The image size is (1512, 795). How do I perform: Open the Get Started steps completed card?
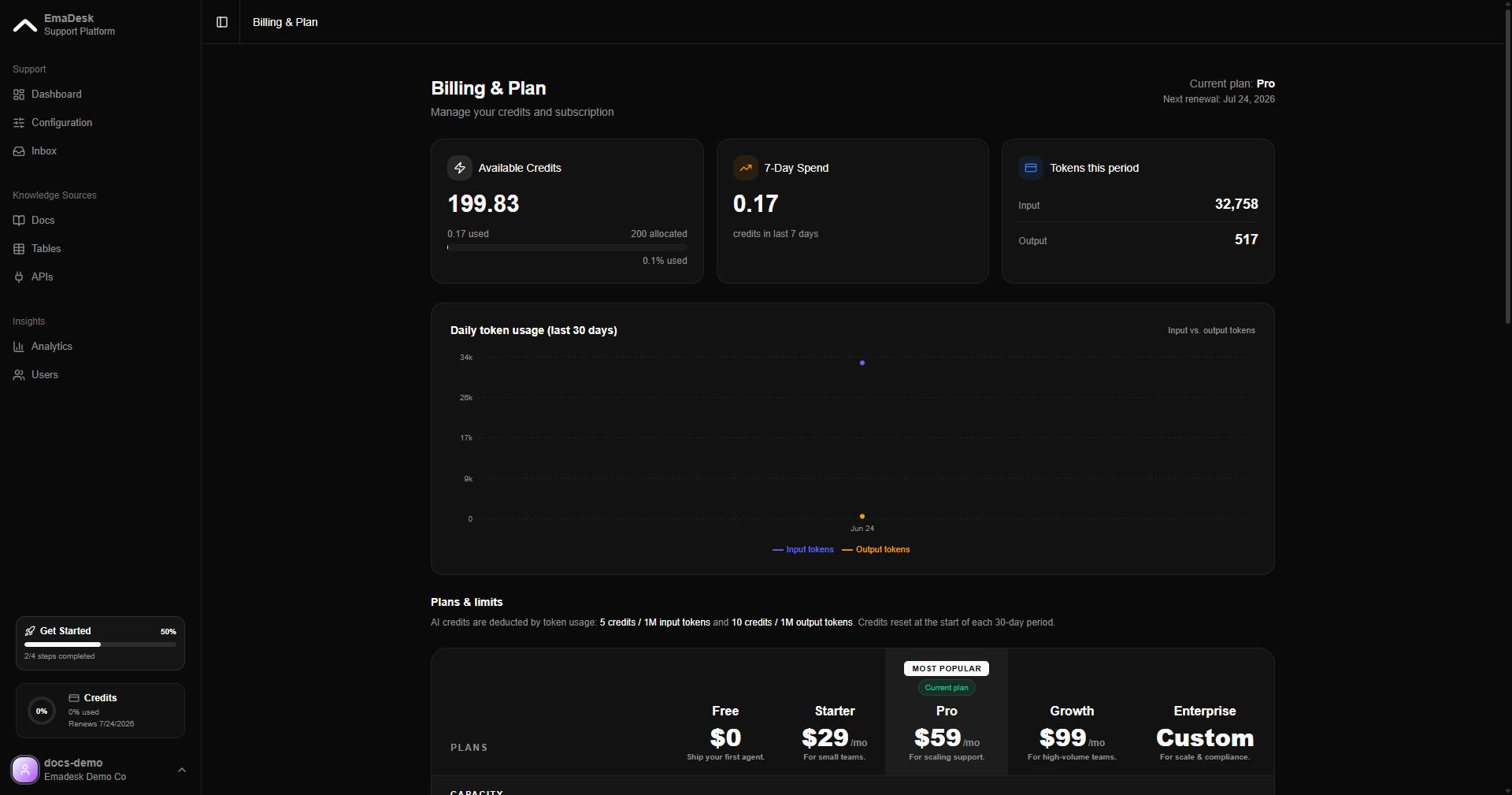tap(100, 643)
